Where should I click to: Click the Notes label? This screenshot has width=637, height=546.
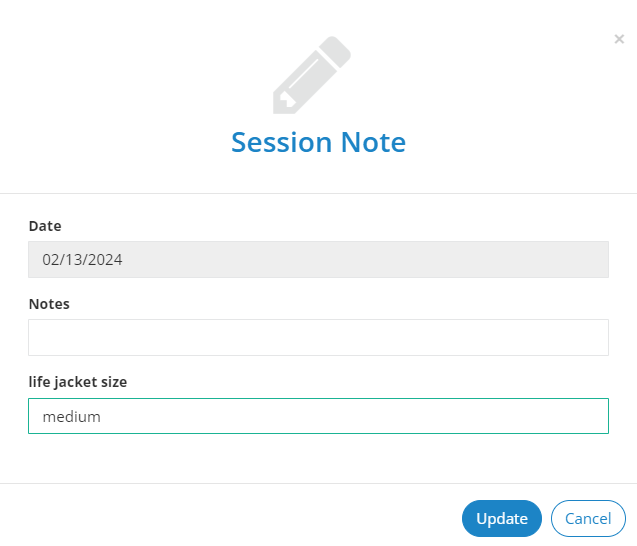click(49, 304)
